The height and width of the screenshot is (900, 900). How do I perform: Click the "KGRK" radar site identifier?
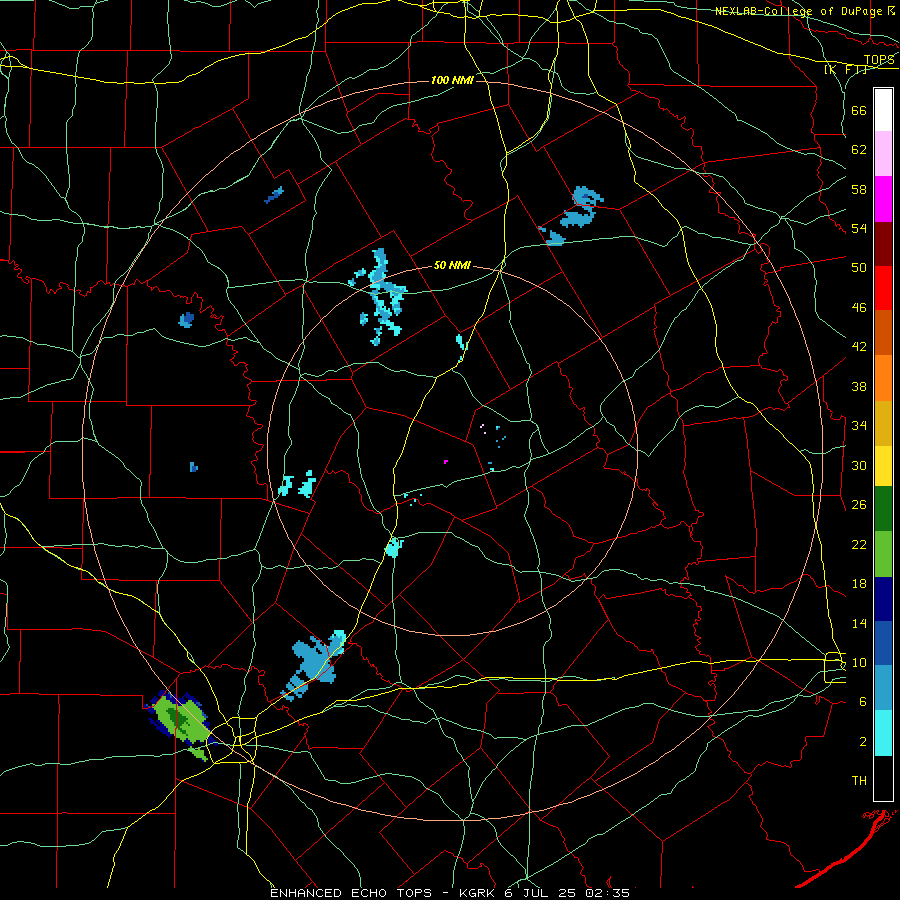[477, 893]
